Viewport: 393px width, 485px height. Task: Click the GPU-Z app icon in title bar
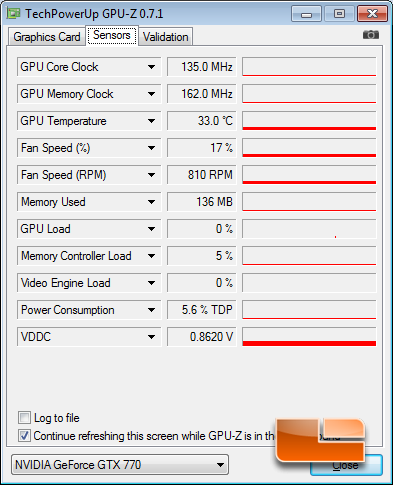pyautogui.click(x=14, y=14)
